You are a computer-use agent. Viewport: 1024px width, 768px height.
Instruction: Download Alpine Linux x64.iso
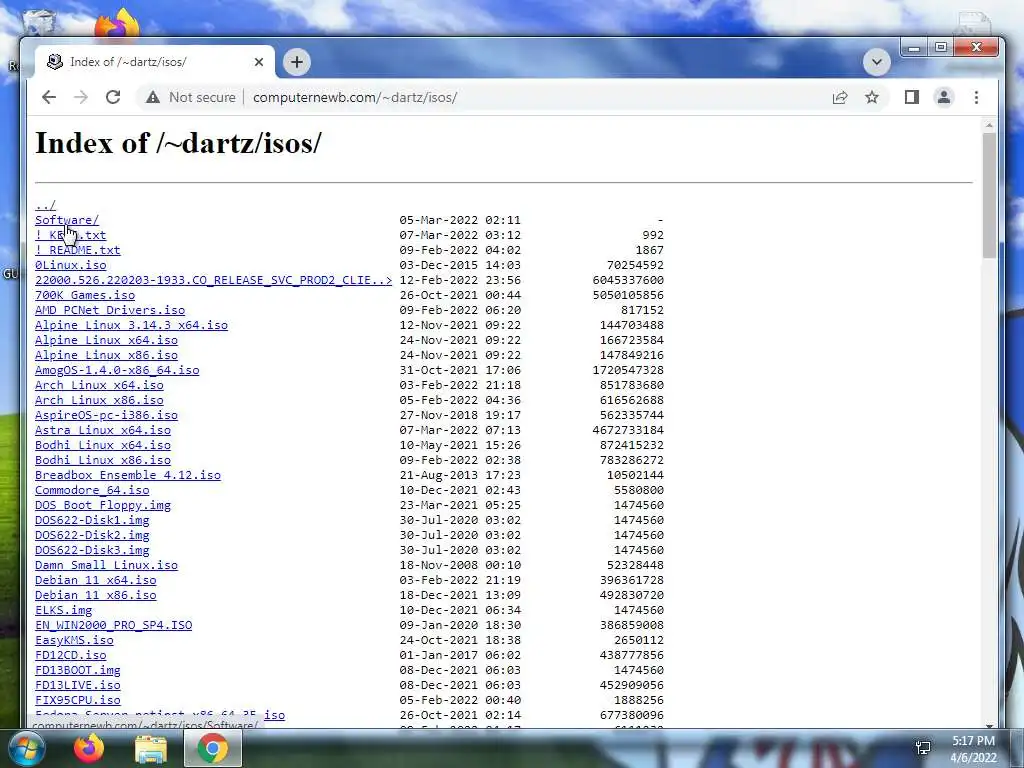(106, 340)
